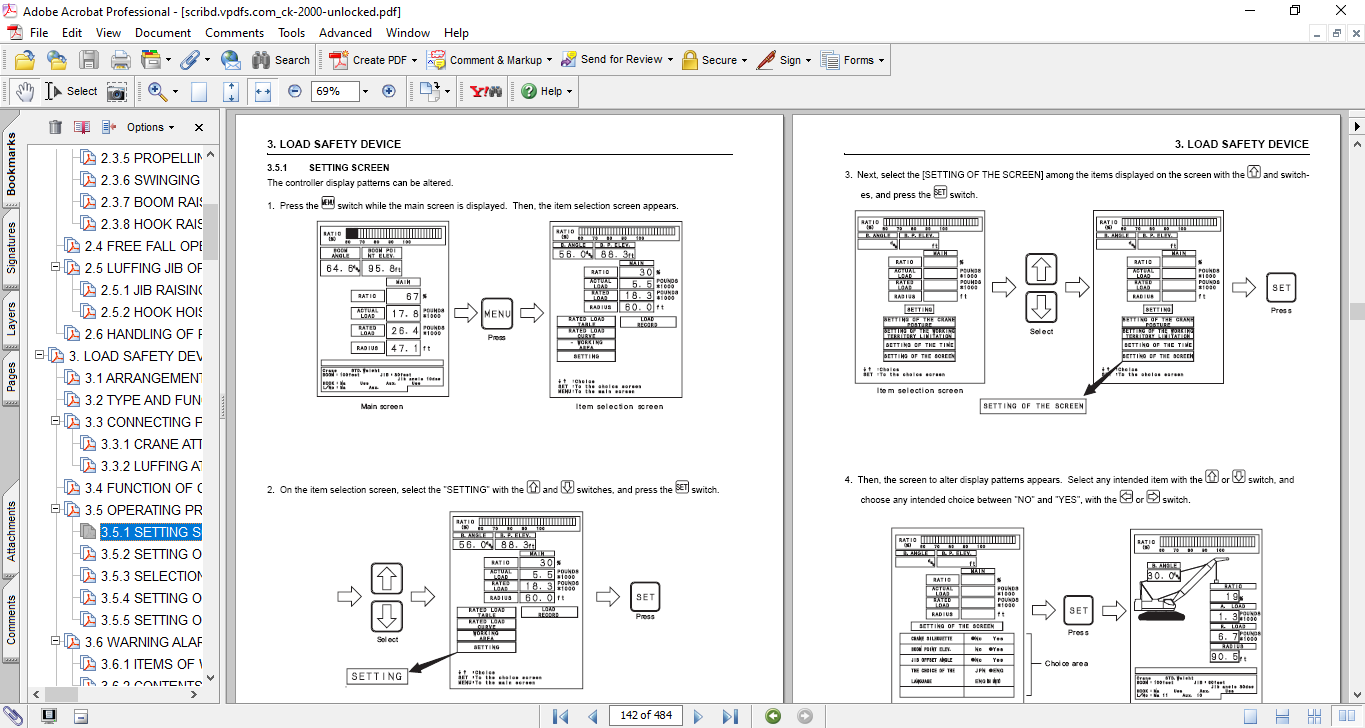Select the Hand tool
Screen dimensions: 1365x728
[x=26, y=91]
